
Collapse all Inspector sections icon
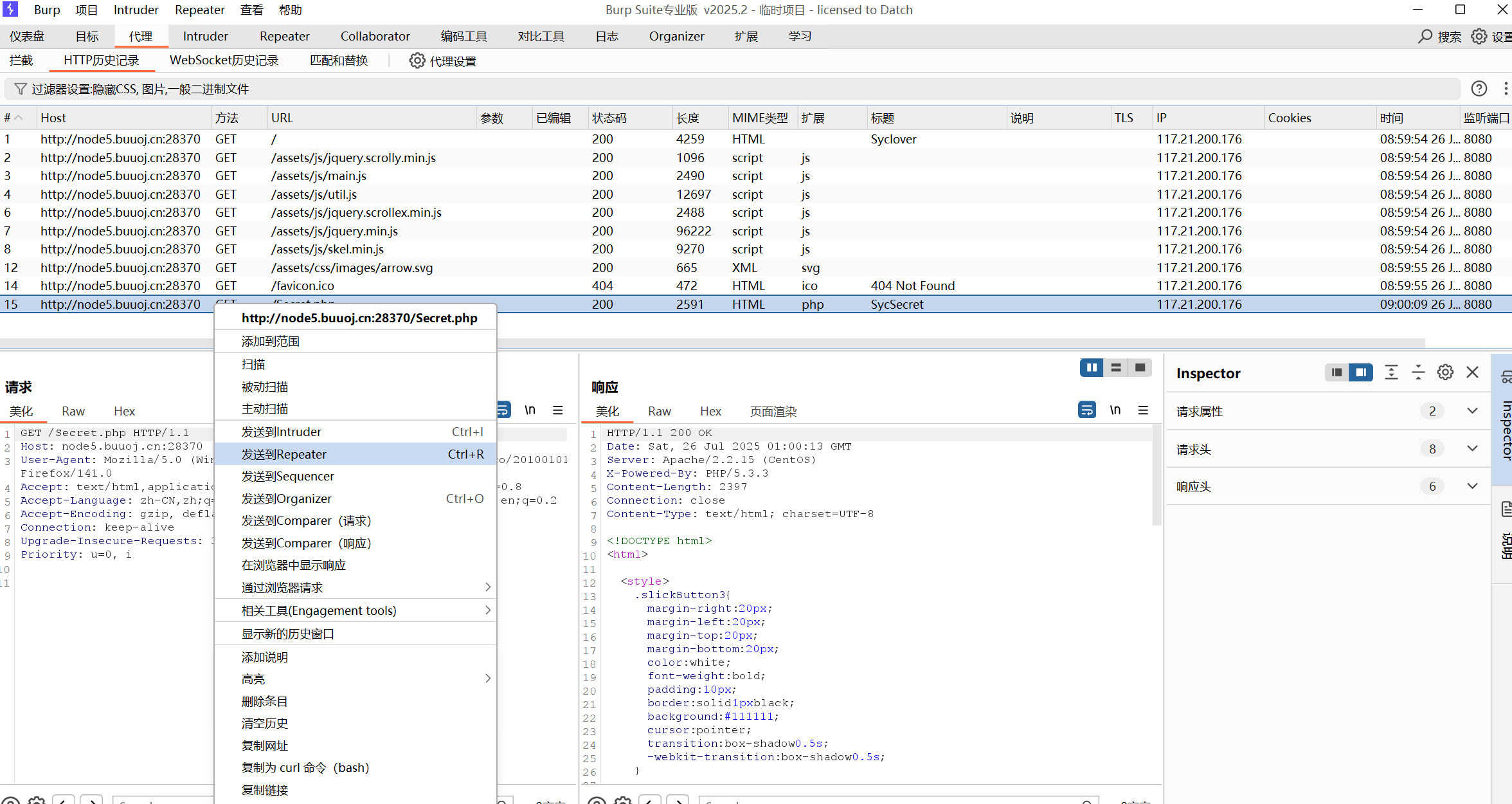(x=1418, y=372)
